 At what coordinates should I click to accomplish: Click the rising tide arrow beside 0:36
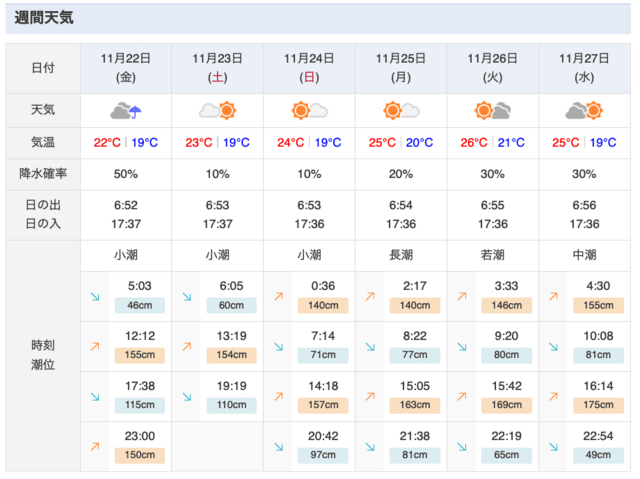pyautogui.click(x=279, y=297)
